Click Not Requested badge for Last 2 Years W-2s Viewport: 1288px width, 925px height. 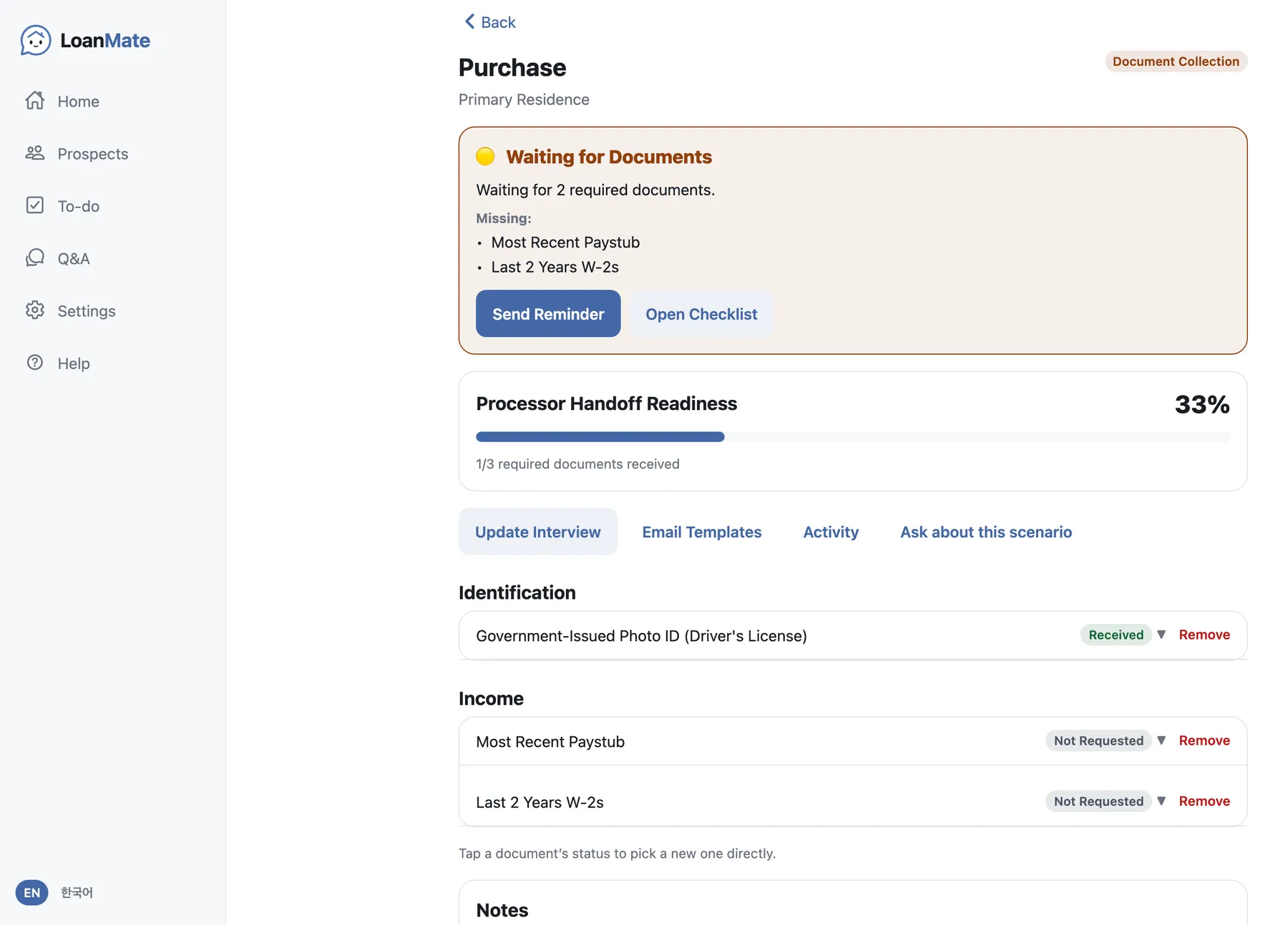1098,801
